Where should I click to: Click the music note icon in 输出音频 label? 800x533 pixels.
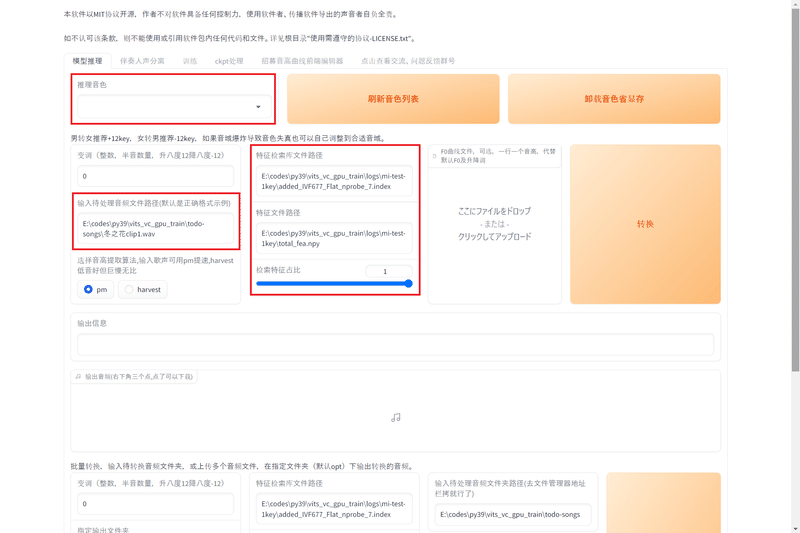(79, 376)
